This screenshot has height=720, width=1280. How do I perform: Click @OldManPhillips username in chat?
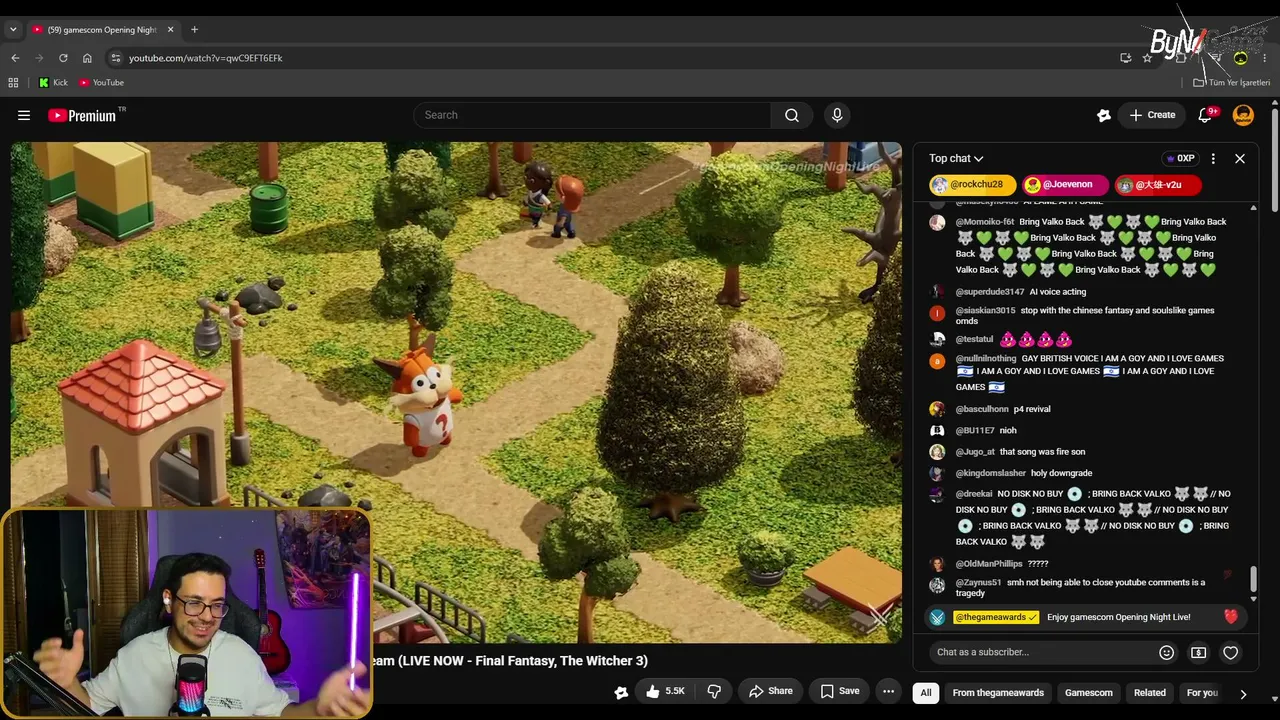pyautogui.click(x=989, y=564)
